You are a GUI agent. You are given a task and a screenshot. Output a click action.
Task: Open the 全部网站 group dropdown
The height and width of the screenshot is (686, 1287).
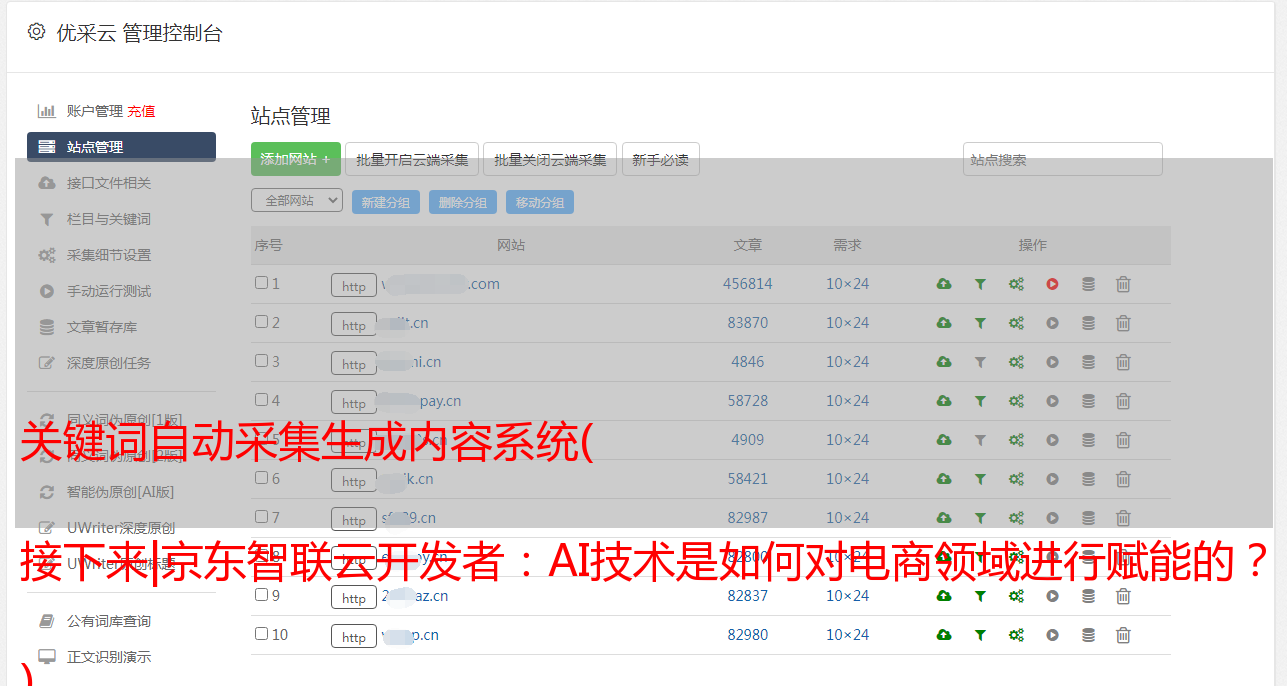pos(296,201)
